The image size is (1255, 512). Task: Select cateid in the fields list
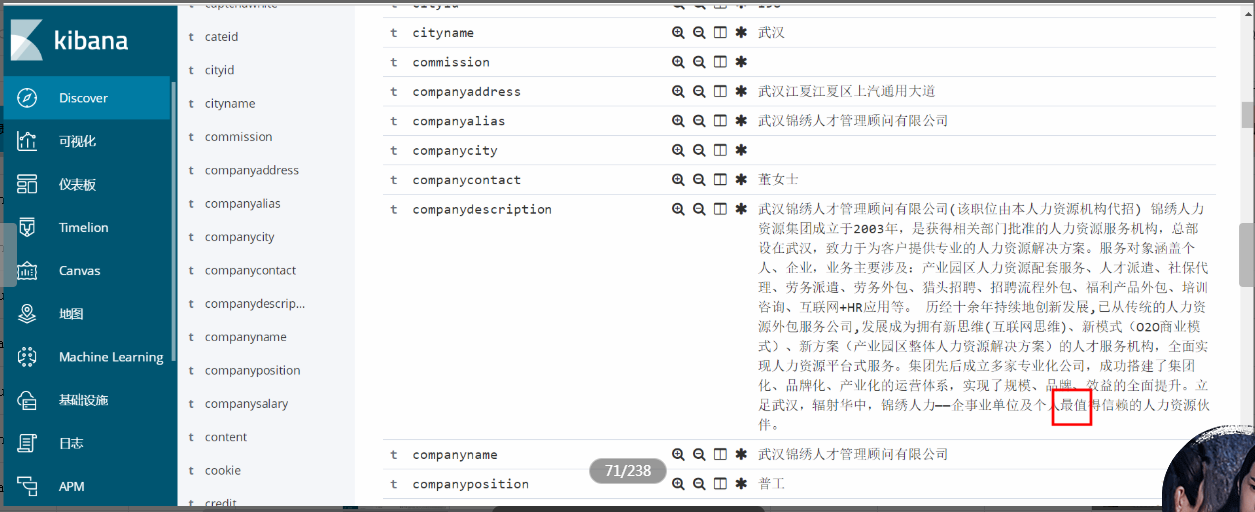pos(221,37)
